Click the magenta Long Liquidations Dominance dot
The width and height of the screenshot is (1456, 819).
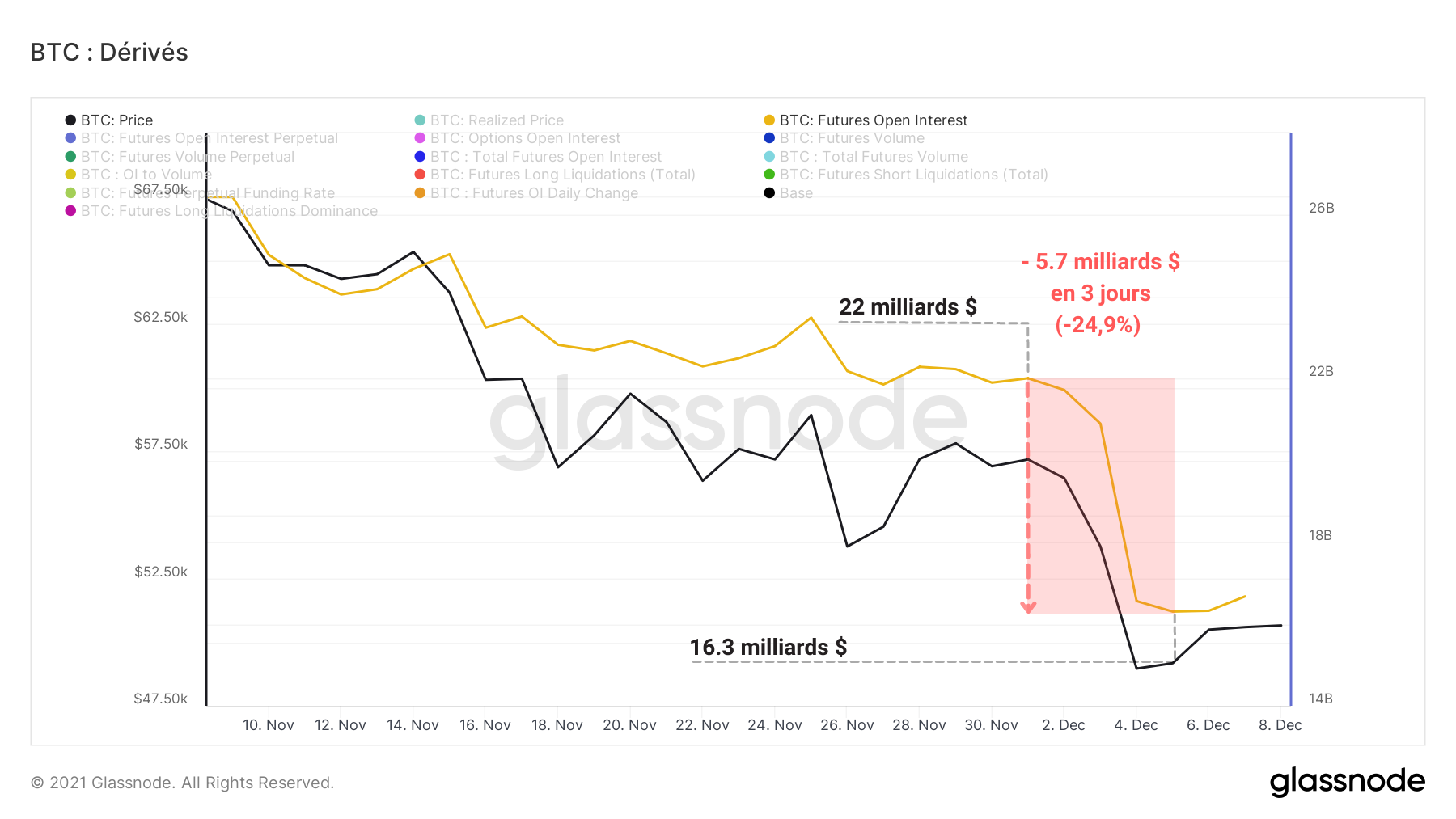point(70,211)
